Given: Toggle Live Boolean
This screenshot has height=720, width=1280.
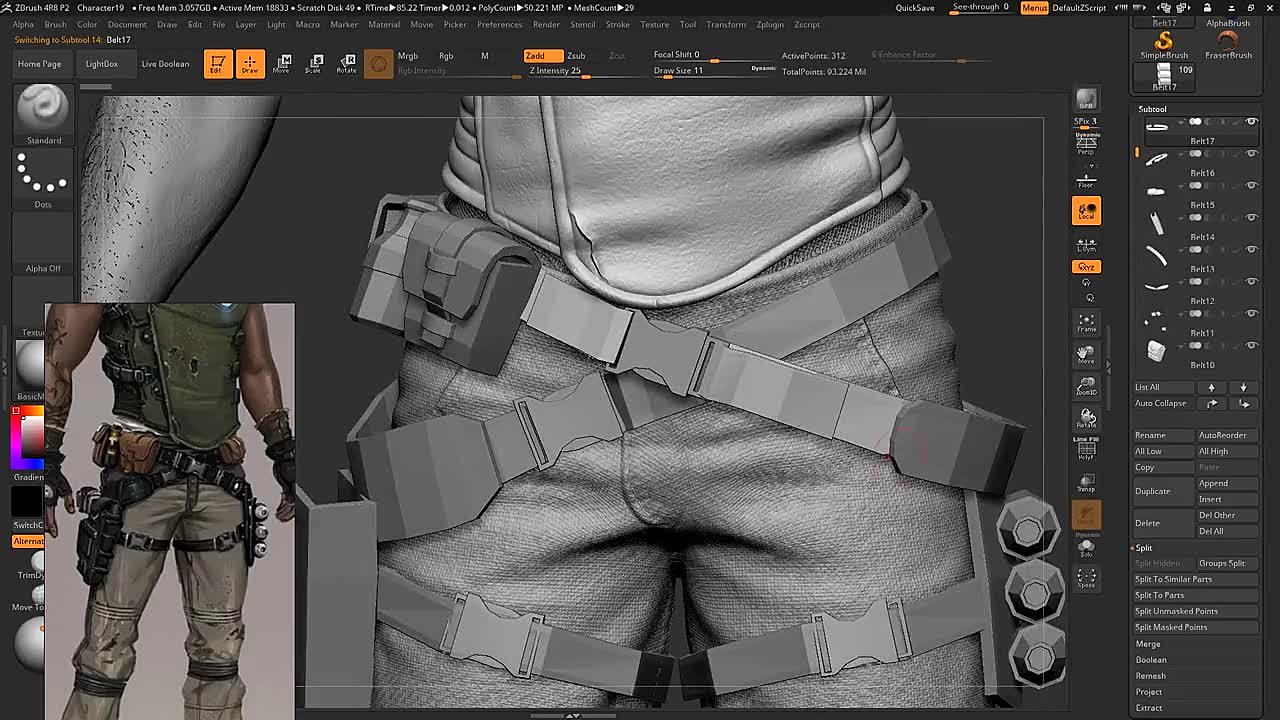Looking at the screenshot, I should tap(165, 64).
